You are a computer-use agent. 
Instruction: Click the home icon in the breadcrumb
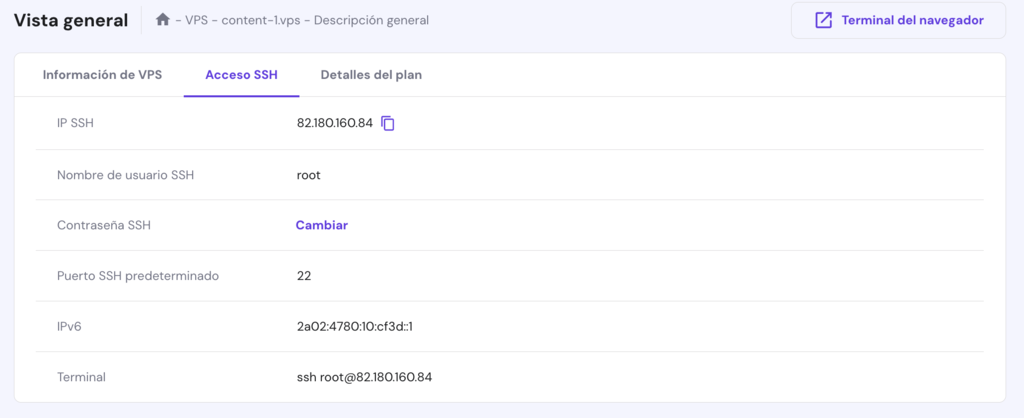pos(163,19)
